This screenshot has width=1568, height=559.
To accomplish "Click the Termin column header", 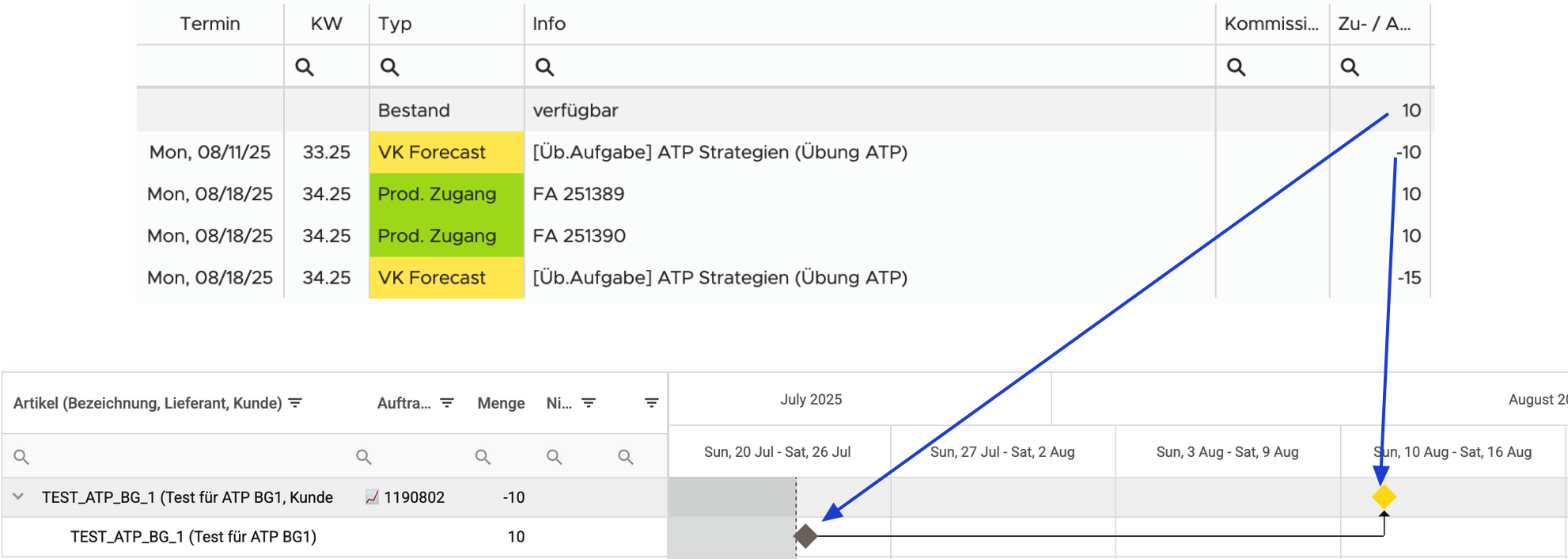I will click(x=210, y=24).
